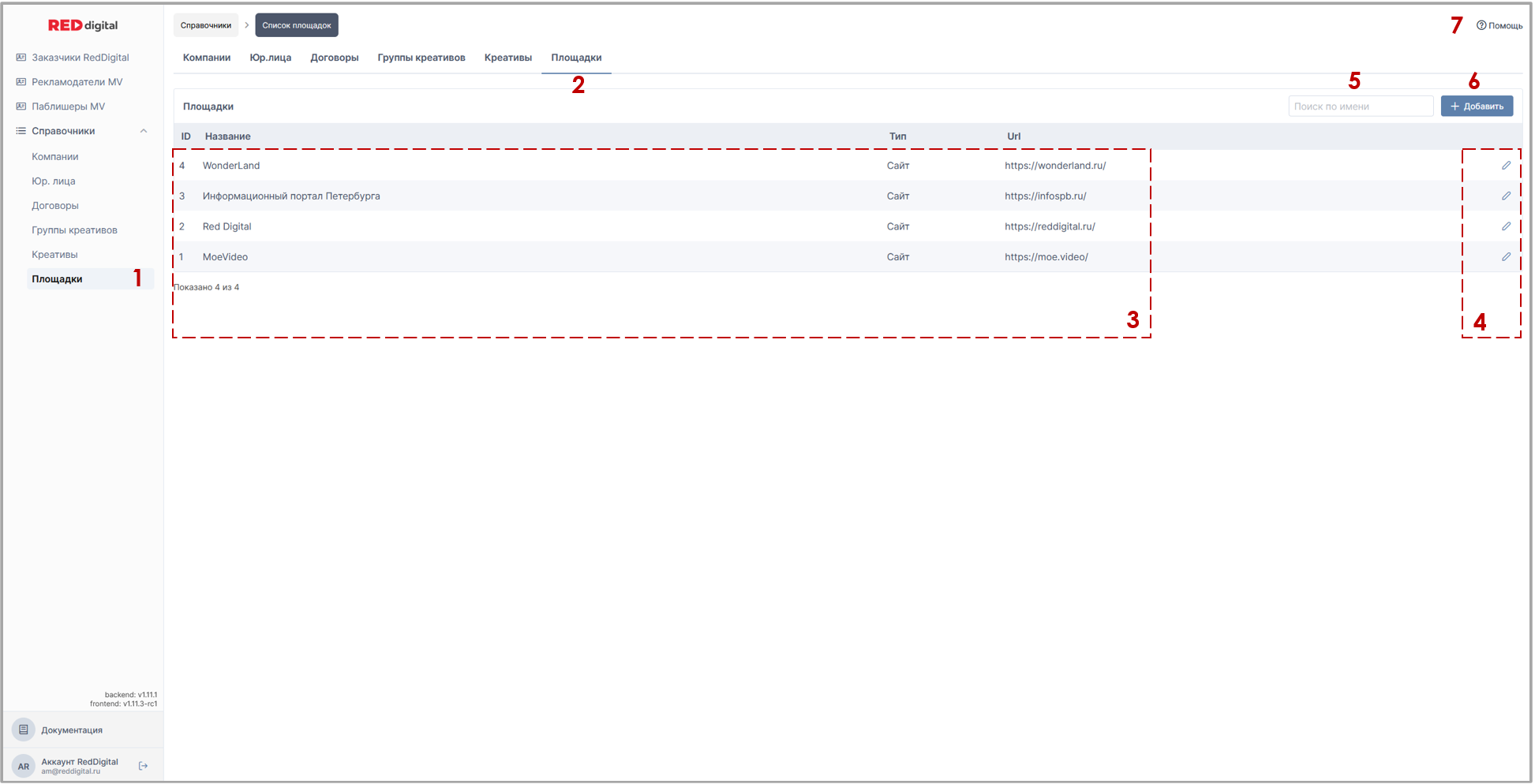Click the pencil icon in MoeVideo row
The height and width of the screenshot is (784, 1535).
(x=1506, y=257)
